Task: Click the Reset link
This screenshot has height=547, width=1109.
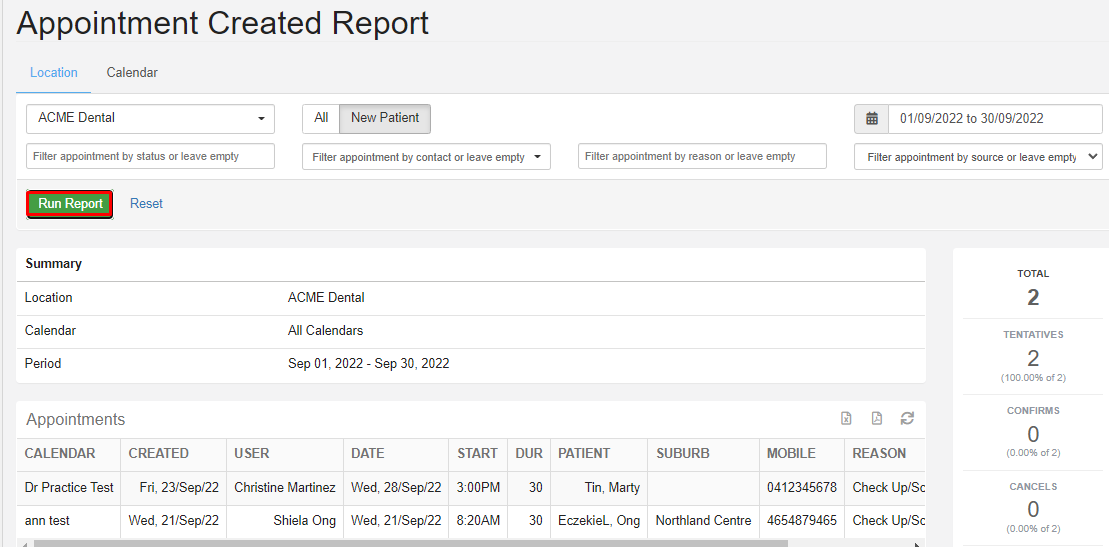Action: coord(146,204)
